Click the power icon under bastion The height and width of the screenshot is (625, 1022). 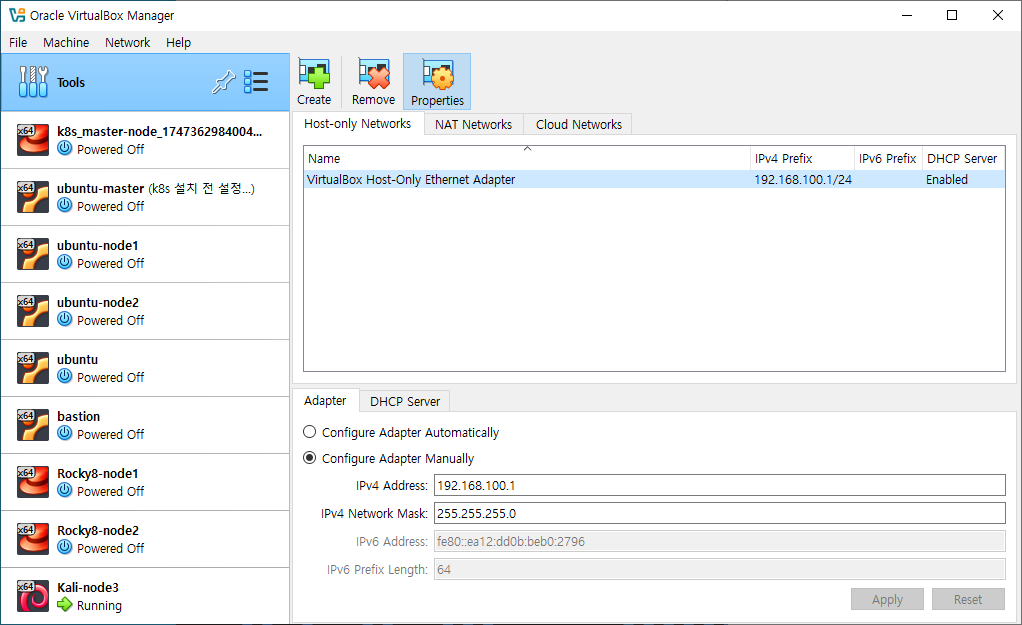tap(65, 433)
